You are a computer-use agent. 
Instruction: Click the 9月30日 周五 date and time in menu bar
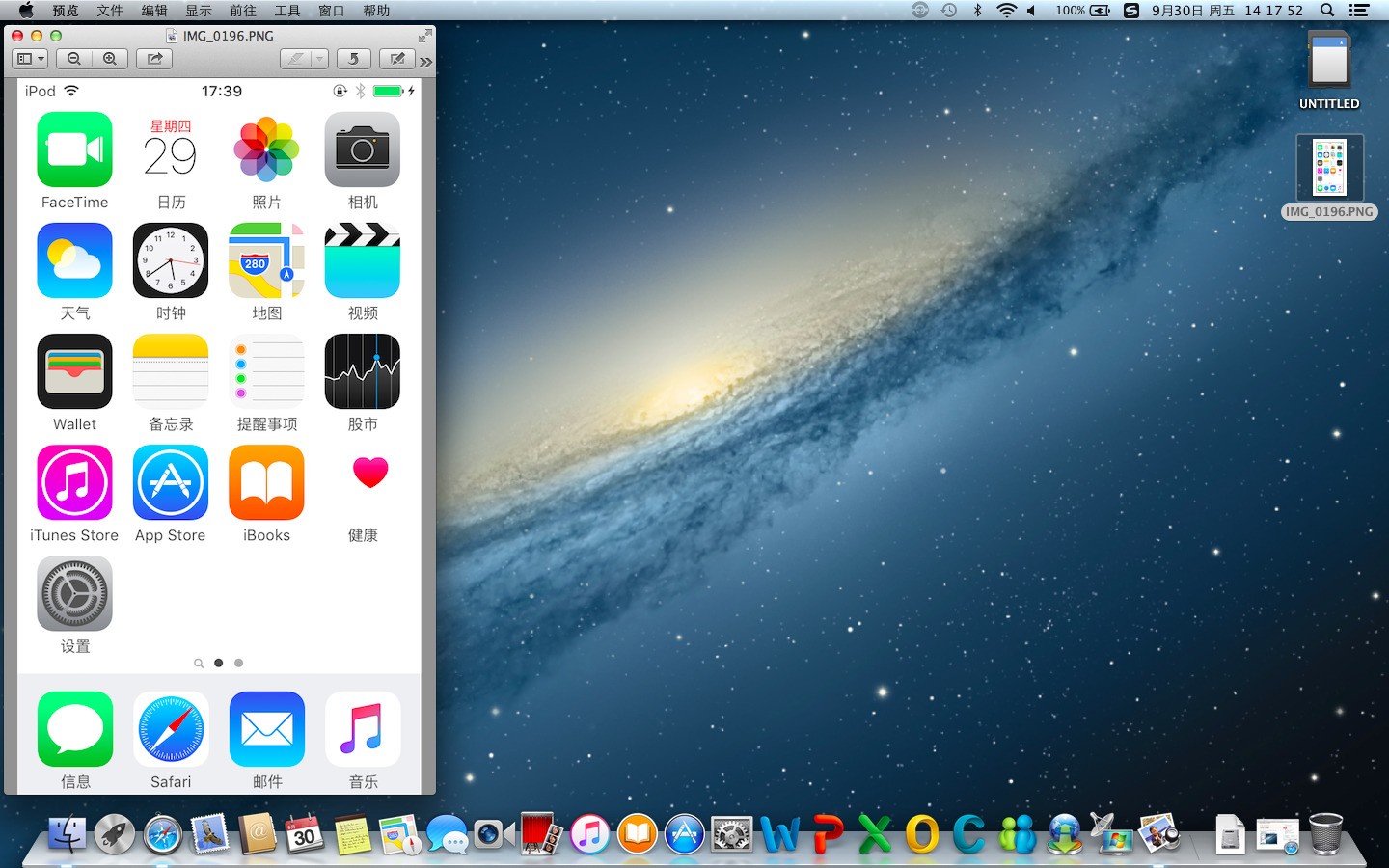coord(1227,11)
